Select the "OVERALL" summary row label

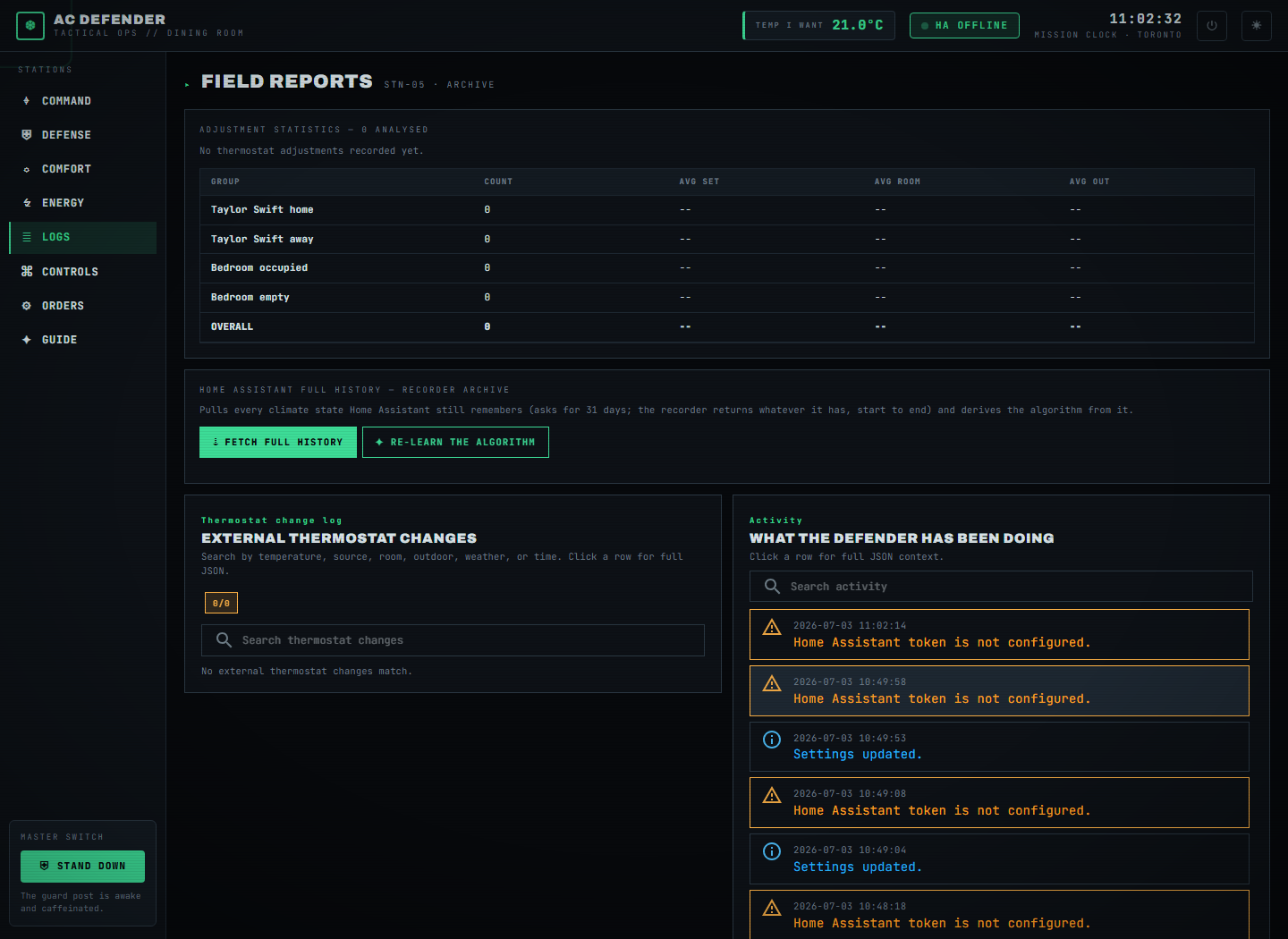tap(233, 327)
